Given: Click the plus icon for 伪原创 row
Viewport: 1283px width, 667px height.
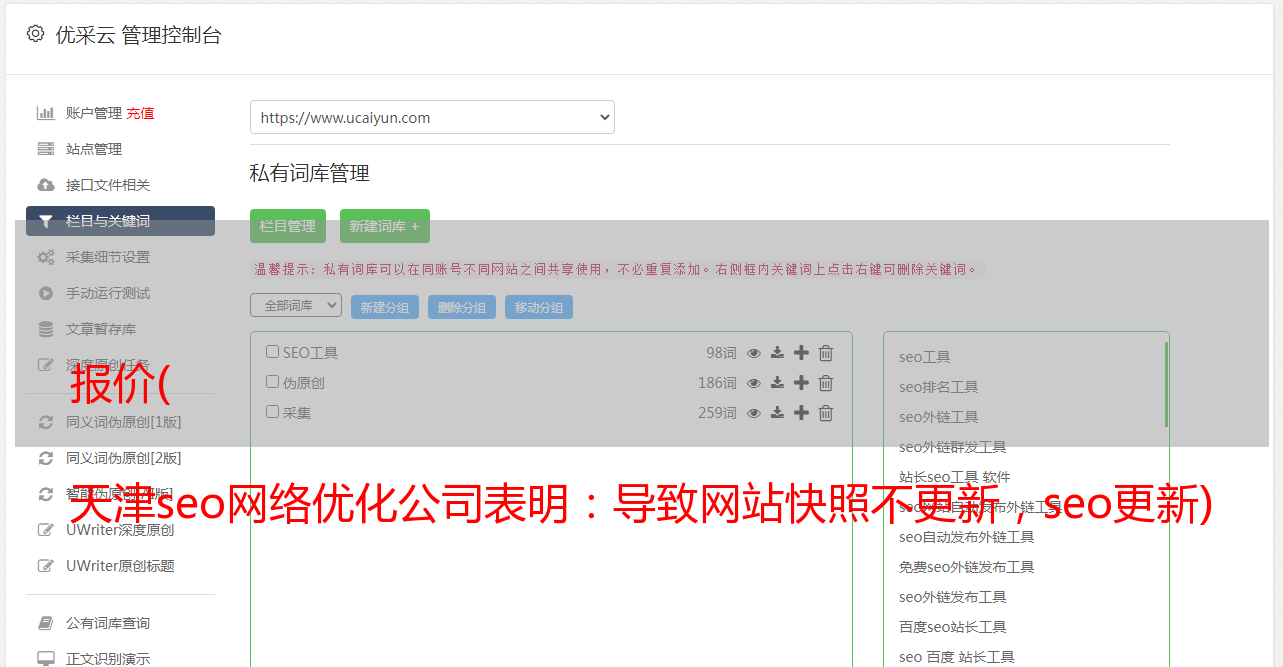Looking at the screenshot, I should click(x=801, y=383).
